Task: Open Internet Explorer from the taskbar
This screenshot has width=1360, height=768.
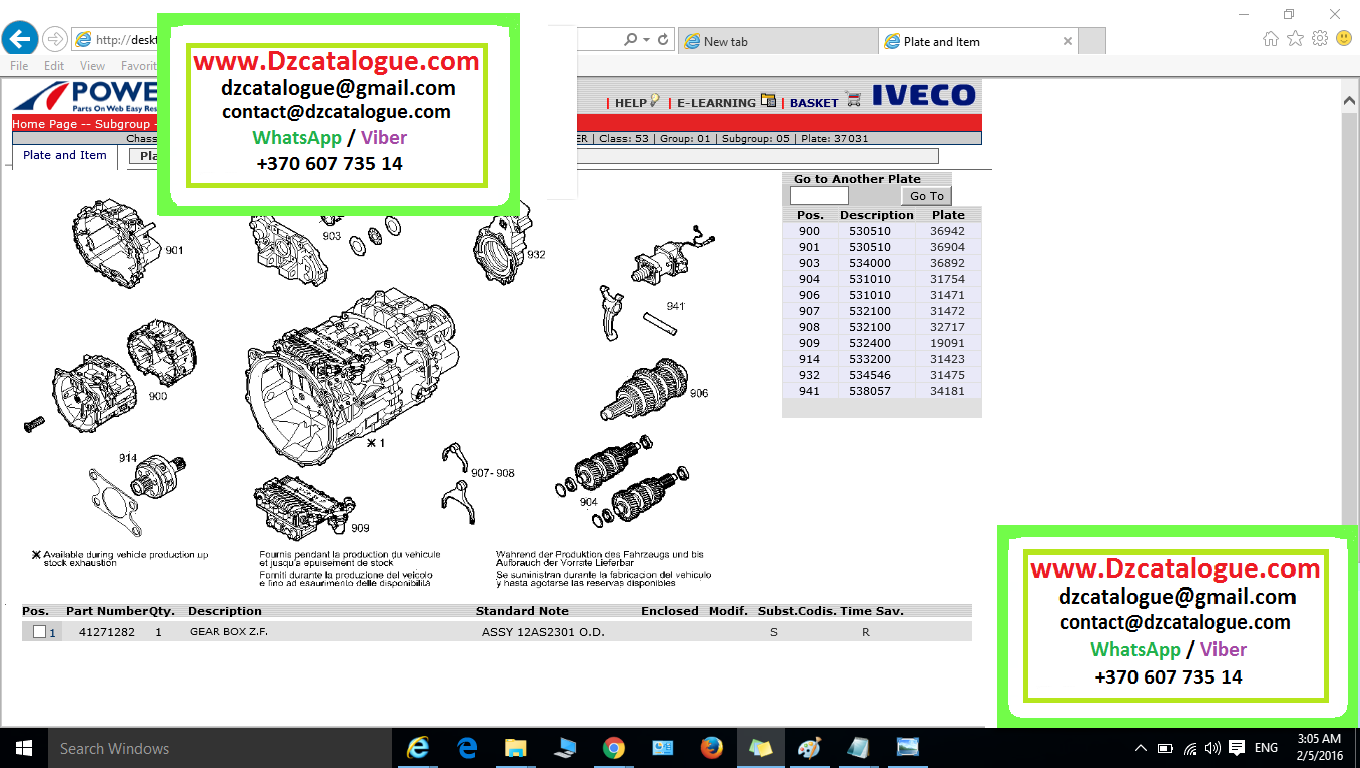Action: (x=417, y=748)
